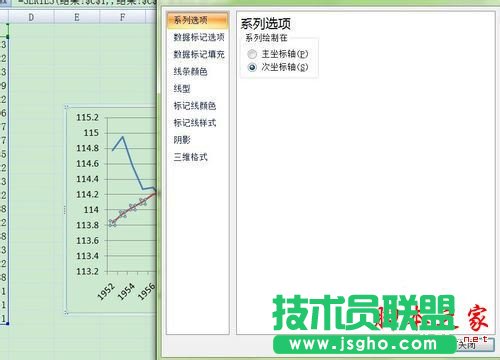Open the 标记线样式 section

[x=195, y=123]
